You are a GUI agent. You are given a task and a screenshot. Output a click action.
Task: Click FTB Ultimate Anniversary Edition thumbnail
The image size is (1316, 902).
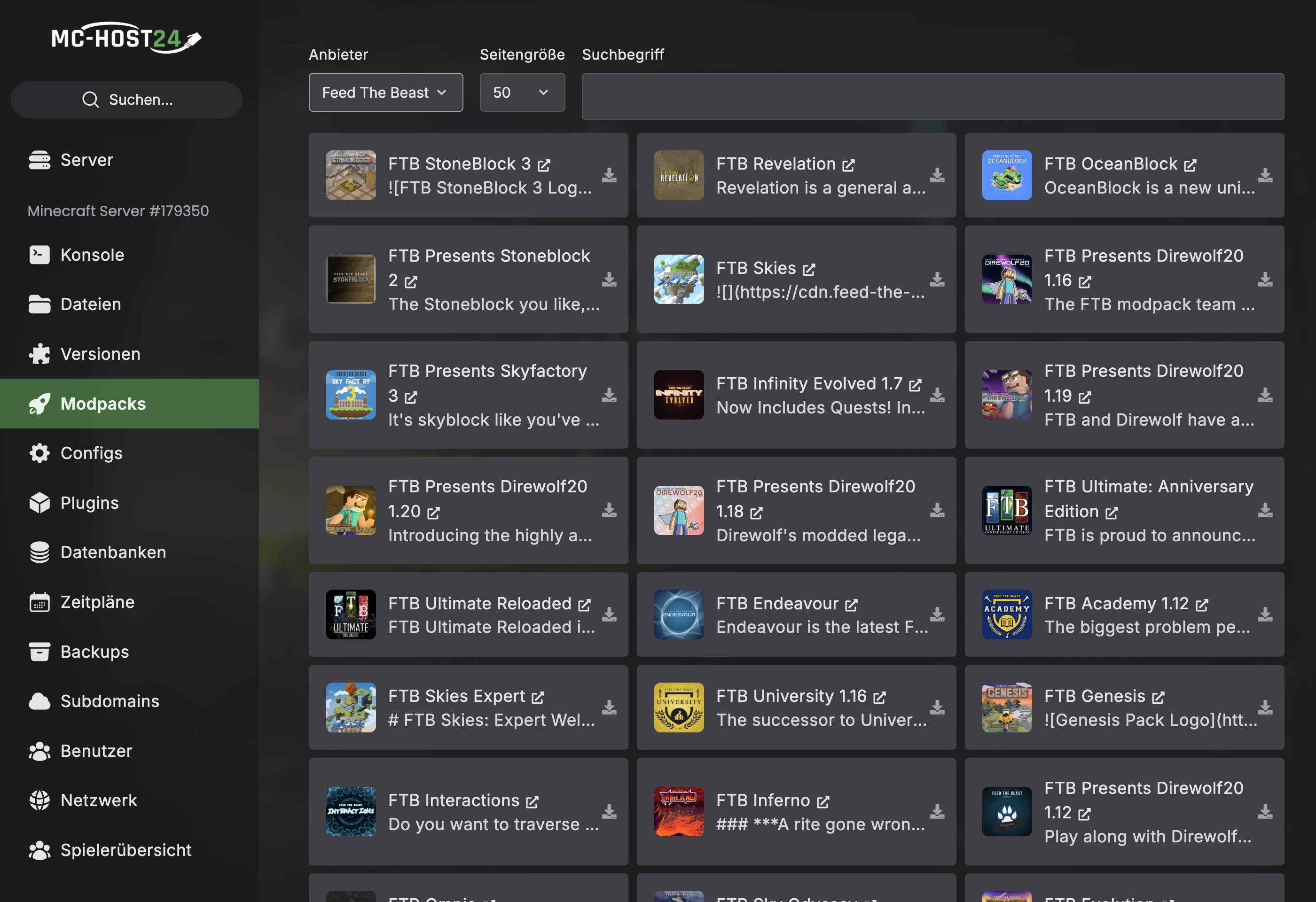pyautogui.click(x=1007, y=510)
